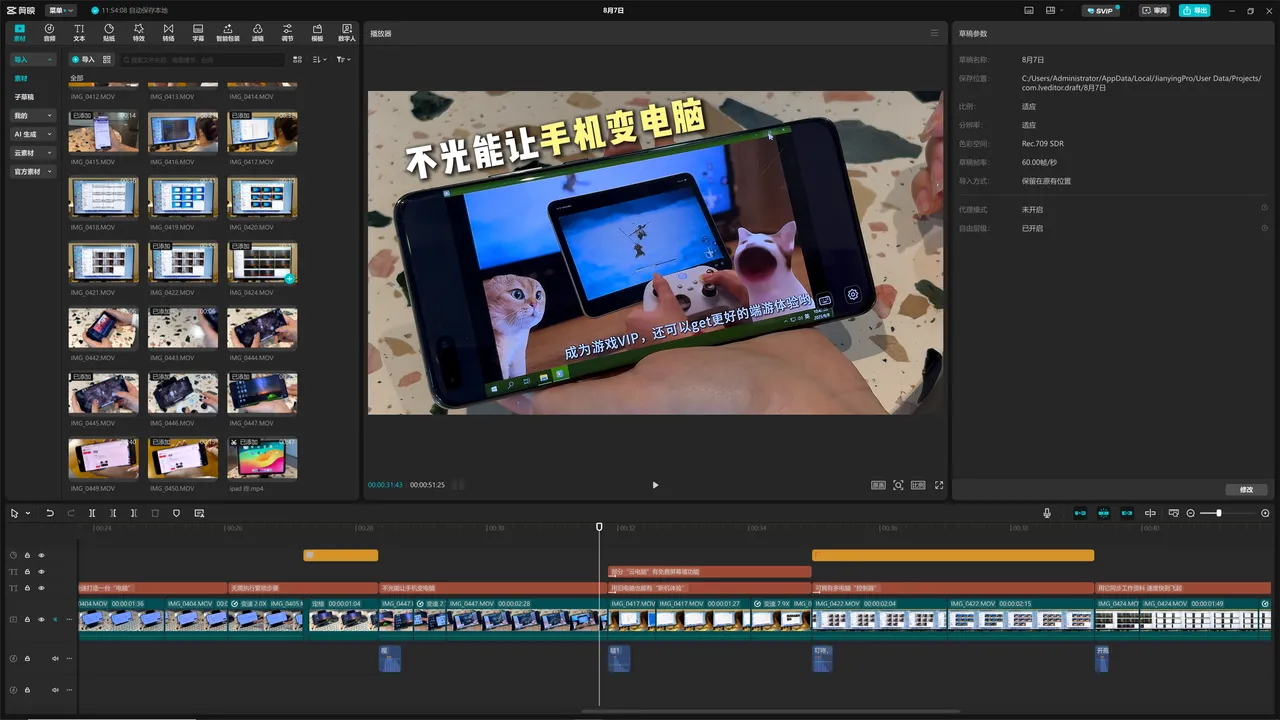Toggle the main track magnet button
Image resolution: width=1280 pixels, height=720 pixels.
(x=1080, y=513)
